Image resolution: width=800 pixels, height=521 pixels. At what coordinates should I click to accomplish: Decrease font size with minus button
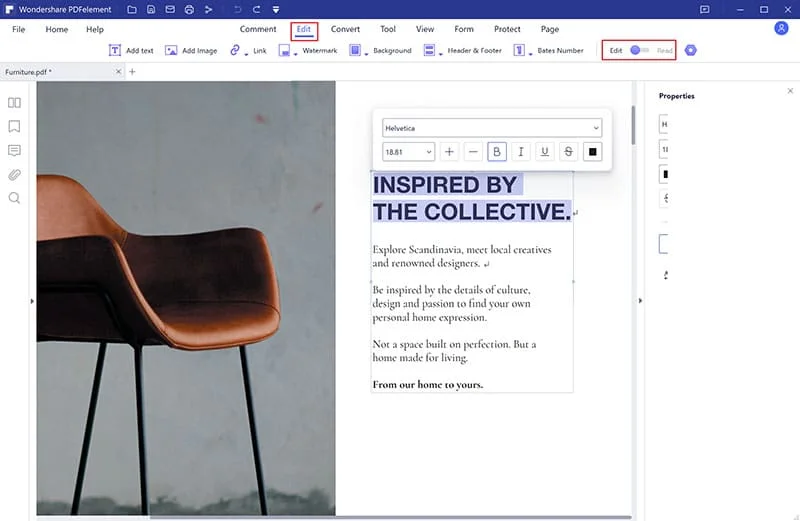point(473,152)
